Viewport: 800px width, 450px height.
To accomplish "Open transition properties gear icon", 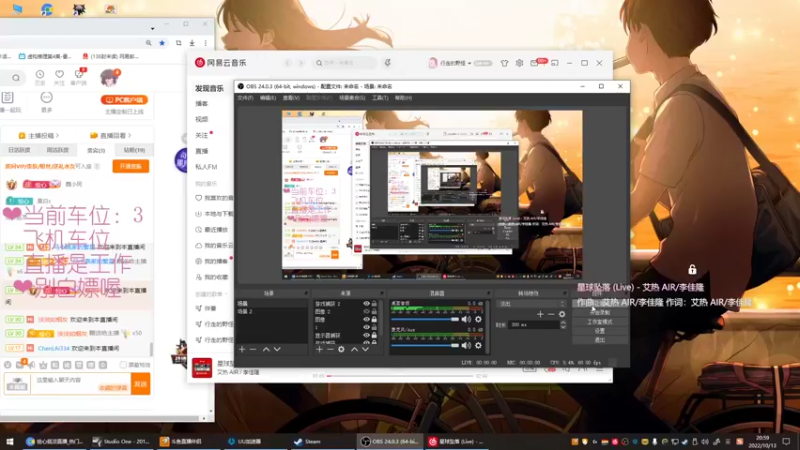I will [x=562, y=314].
